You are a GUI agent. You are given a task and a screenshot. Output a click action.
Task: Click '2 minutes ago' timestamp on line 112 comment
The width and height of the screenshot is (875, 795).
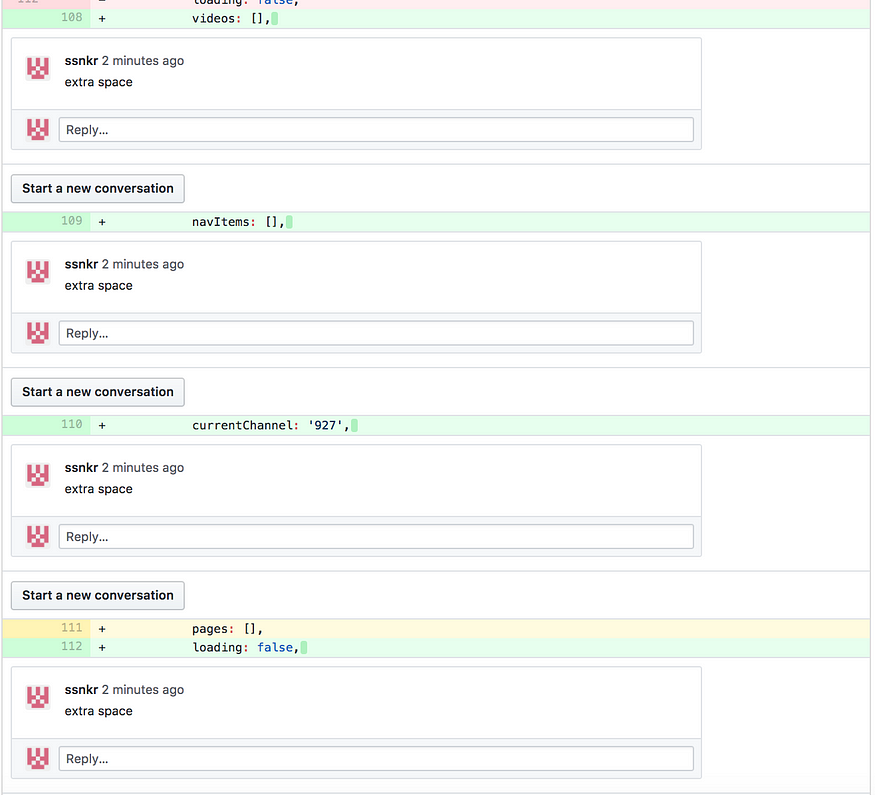[143, 690]
